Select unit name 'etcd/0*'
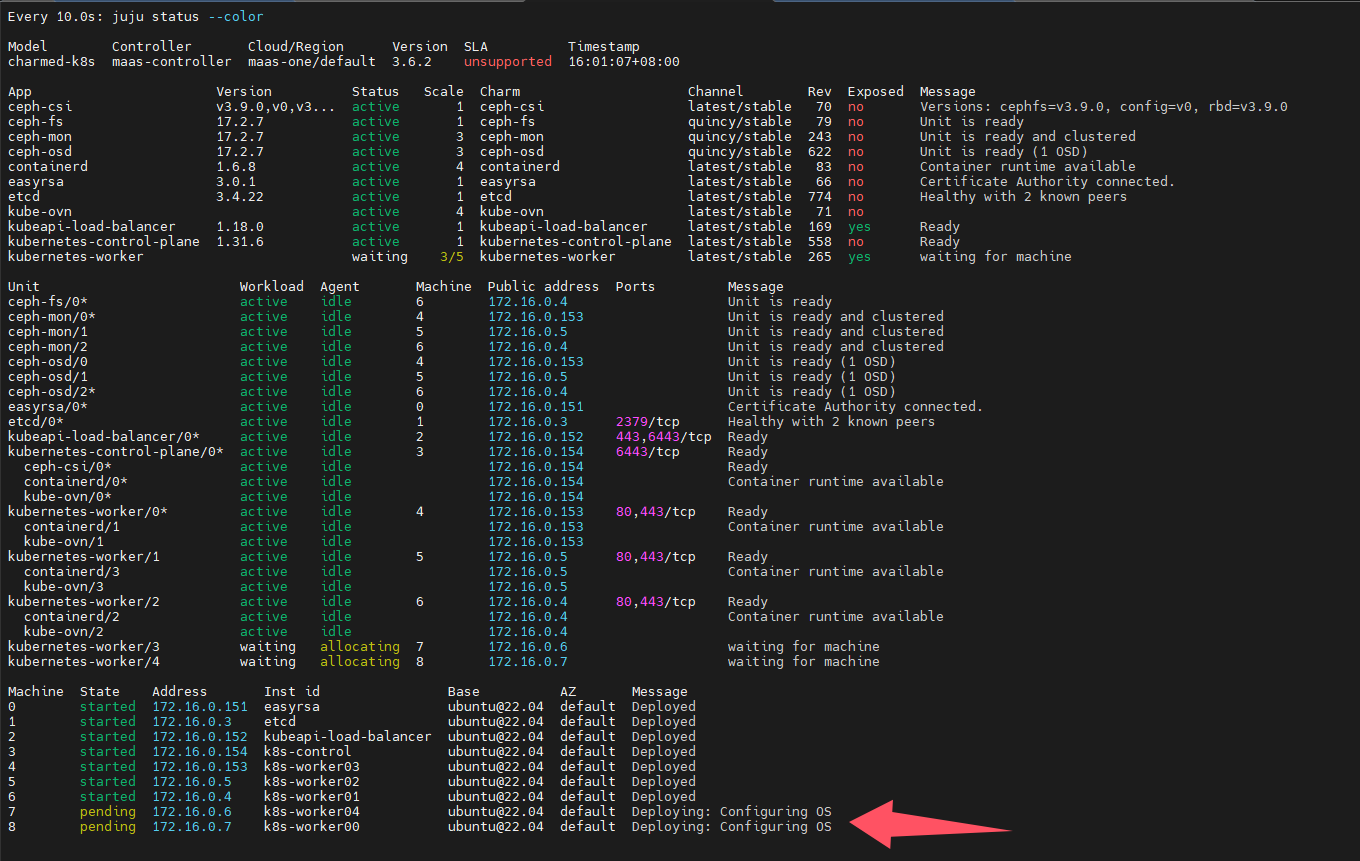This screenshot has height=861, width=1360. (x=36, y=422)
